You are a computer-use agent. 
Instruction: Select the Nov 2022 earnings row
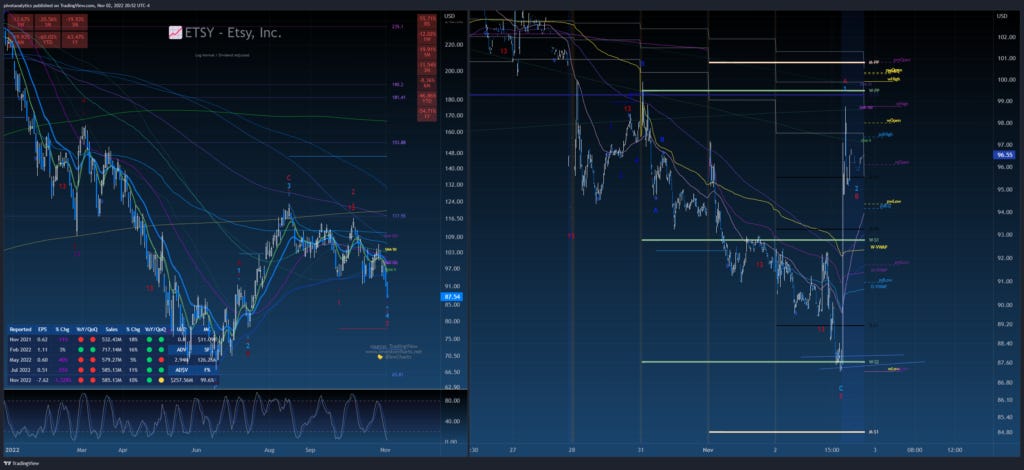point(114,379)
